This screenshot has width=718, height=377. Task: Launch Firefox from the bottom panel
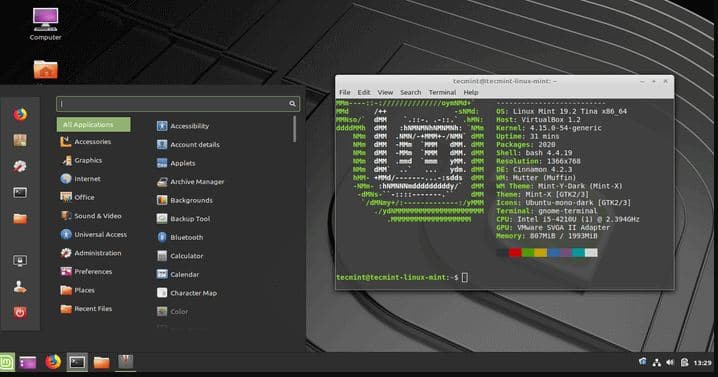(x=53, y=362)
